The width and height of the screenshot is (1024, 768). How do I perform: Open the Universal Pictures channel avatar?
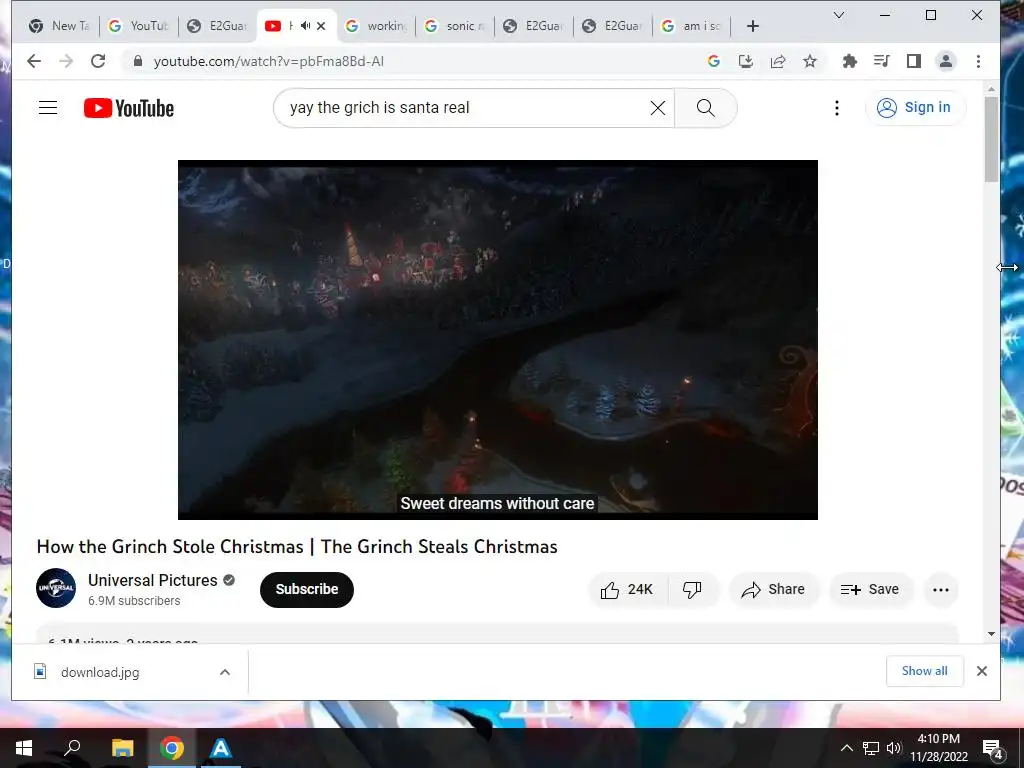tap(56, 588)
